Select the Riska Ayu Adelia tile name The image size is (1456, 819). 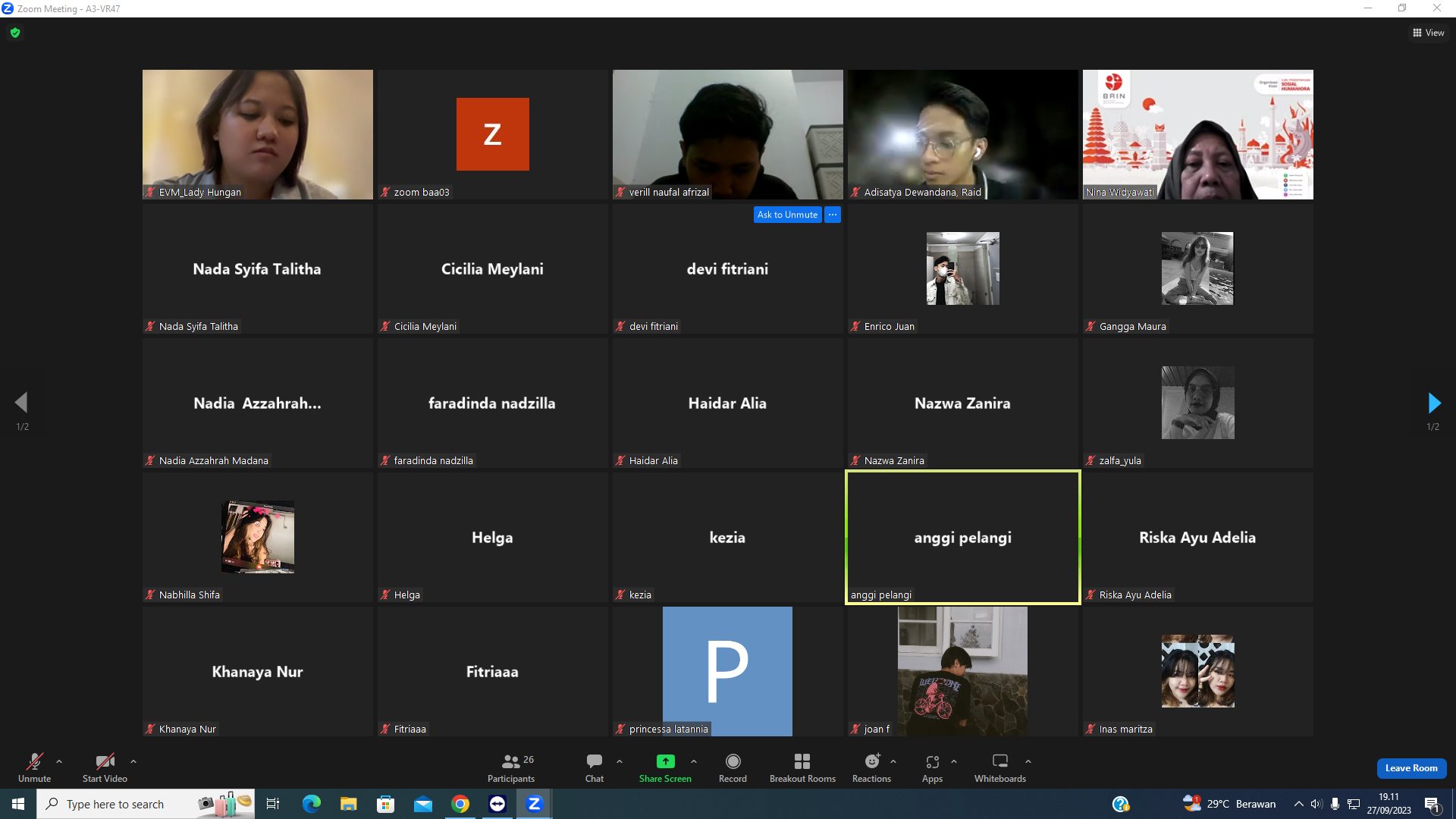pos(1197,538)
